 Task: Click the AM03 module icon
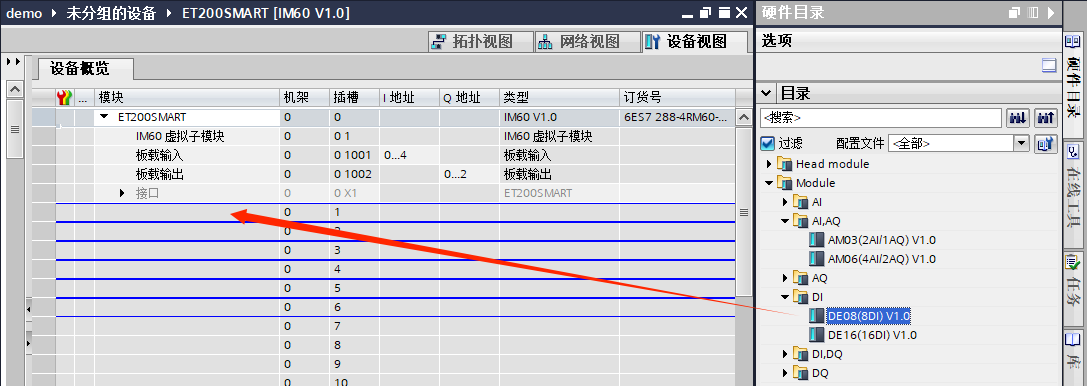click(x=817, y=240)
